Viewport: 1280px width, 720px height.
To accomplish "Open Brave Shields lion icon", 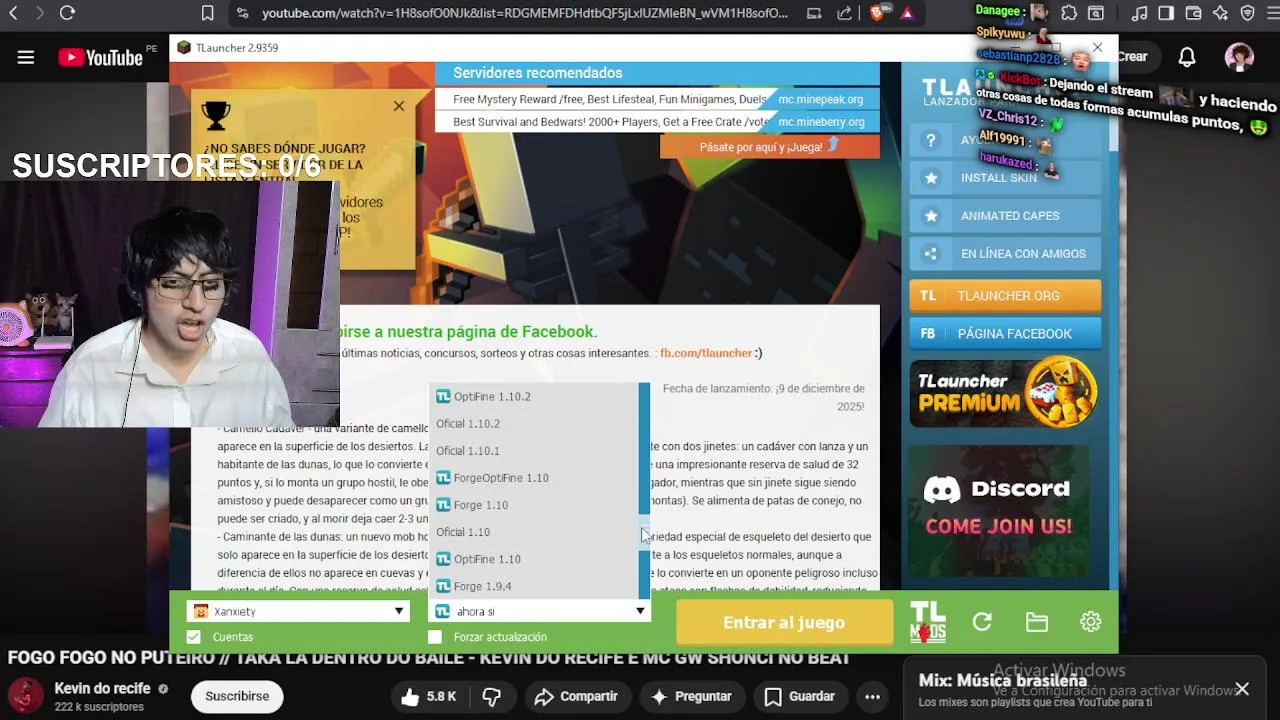I will click(877, 13).
